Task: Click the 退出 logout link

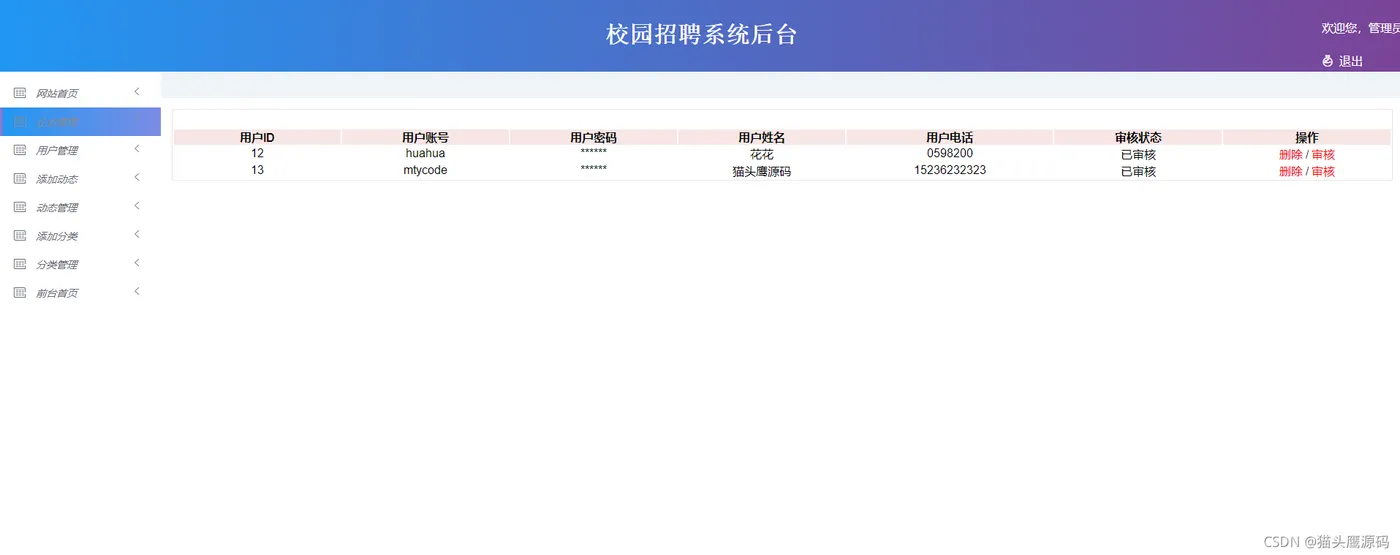Action: pos(1351,61)
